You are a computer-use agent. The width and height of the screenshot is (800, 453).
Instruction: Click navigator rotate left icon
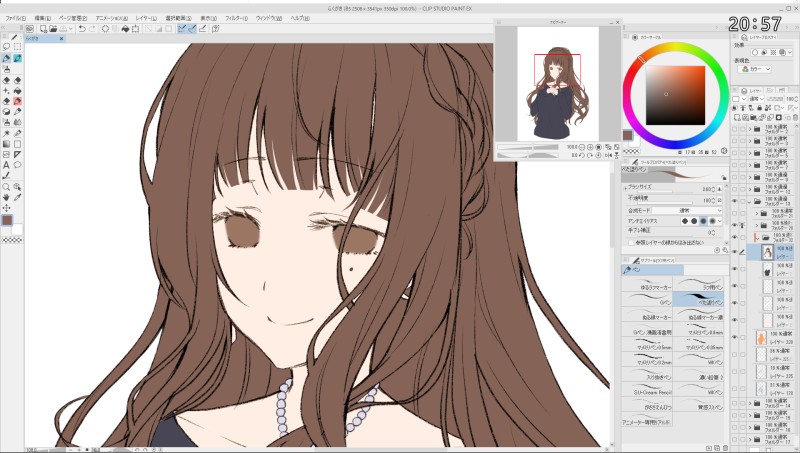(x=582, y=155)
